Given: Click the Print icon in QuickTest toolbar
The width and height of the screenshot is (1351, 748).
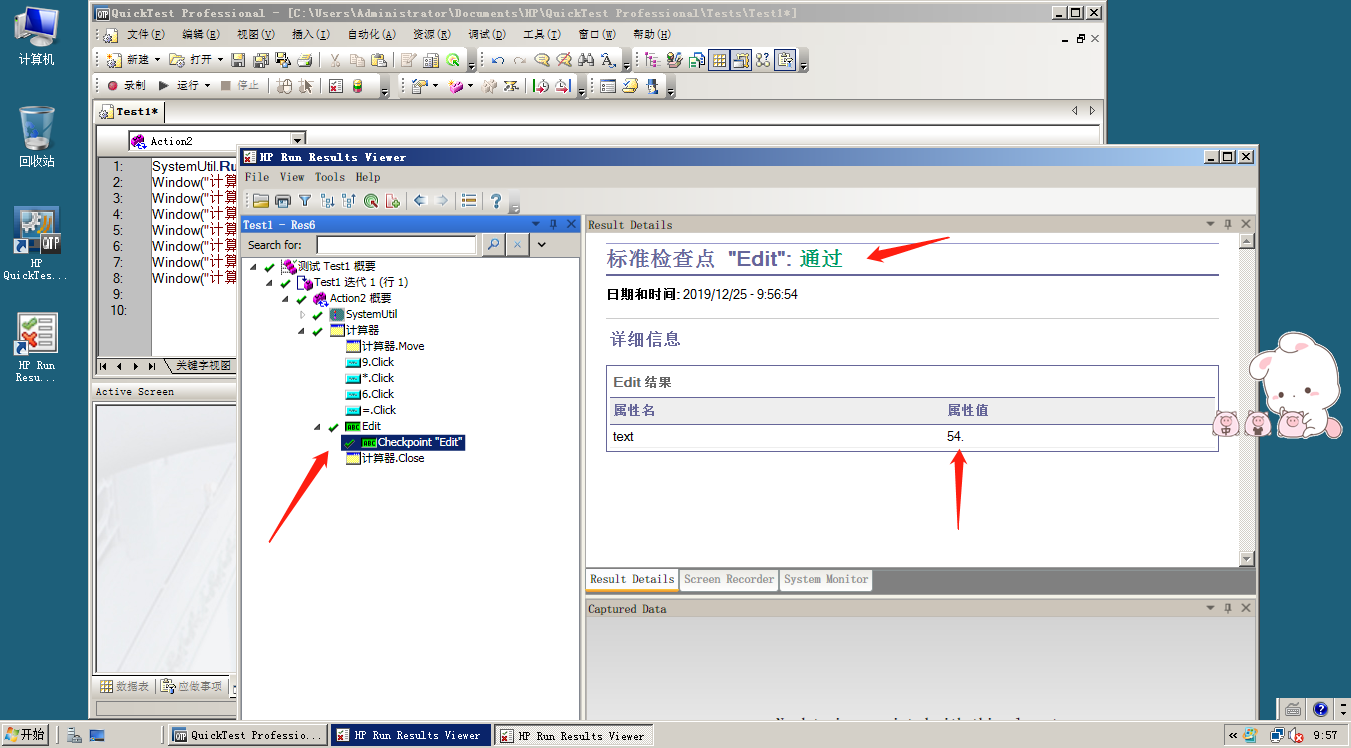Looking at the screenshot, I should click(x=305, y=60).
